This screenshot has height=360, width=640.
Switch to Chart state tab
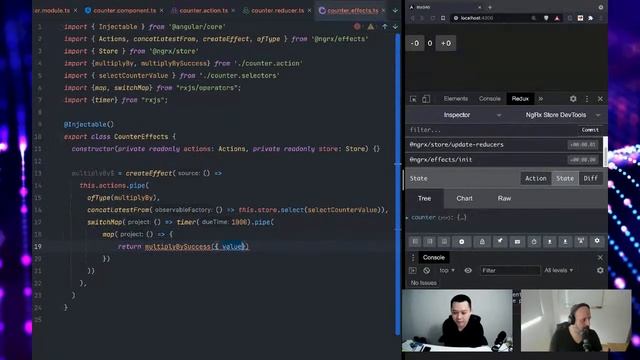click(464, 198)
